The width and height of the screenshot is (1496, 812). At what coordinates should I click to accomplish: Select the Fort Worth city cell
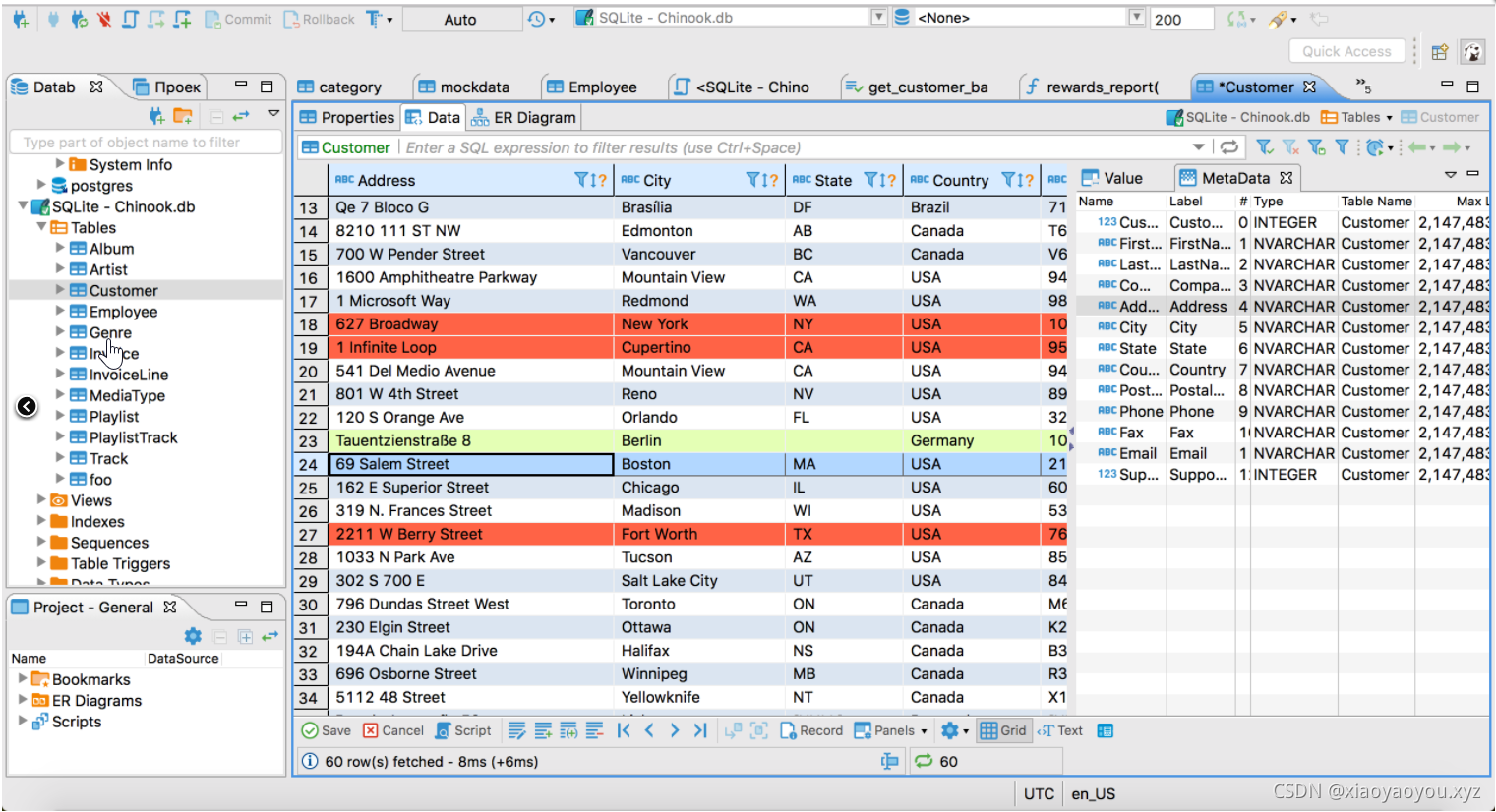[699, 534]
